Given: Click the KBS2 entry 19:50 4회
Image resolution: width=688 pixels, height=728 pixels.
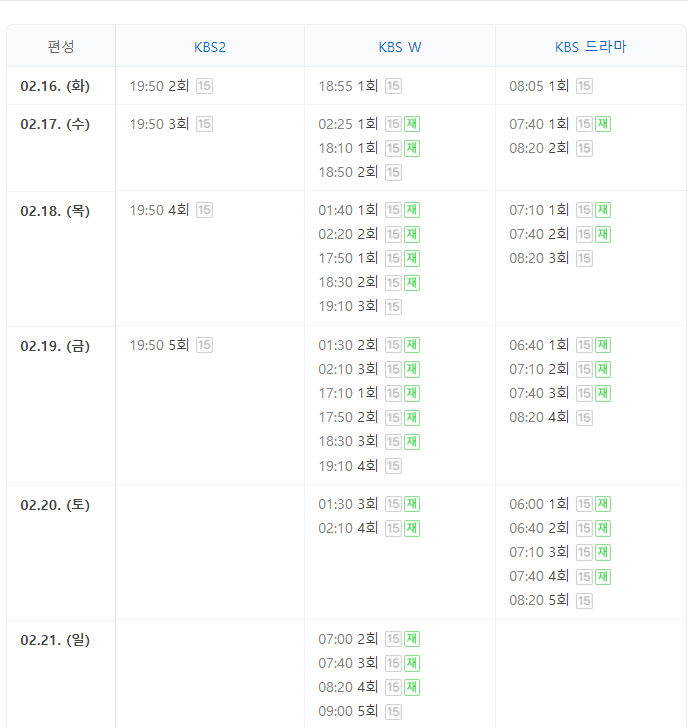Looking at the screenshot, I should (x=159, y=210).
